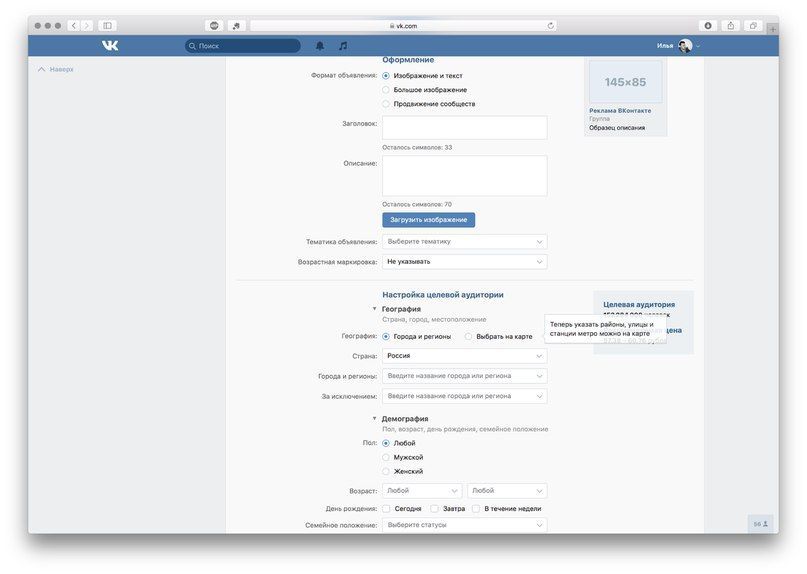Open Возрастная маркировка dropdown
807x574 pixels.
pos(464,262)
